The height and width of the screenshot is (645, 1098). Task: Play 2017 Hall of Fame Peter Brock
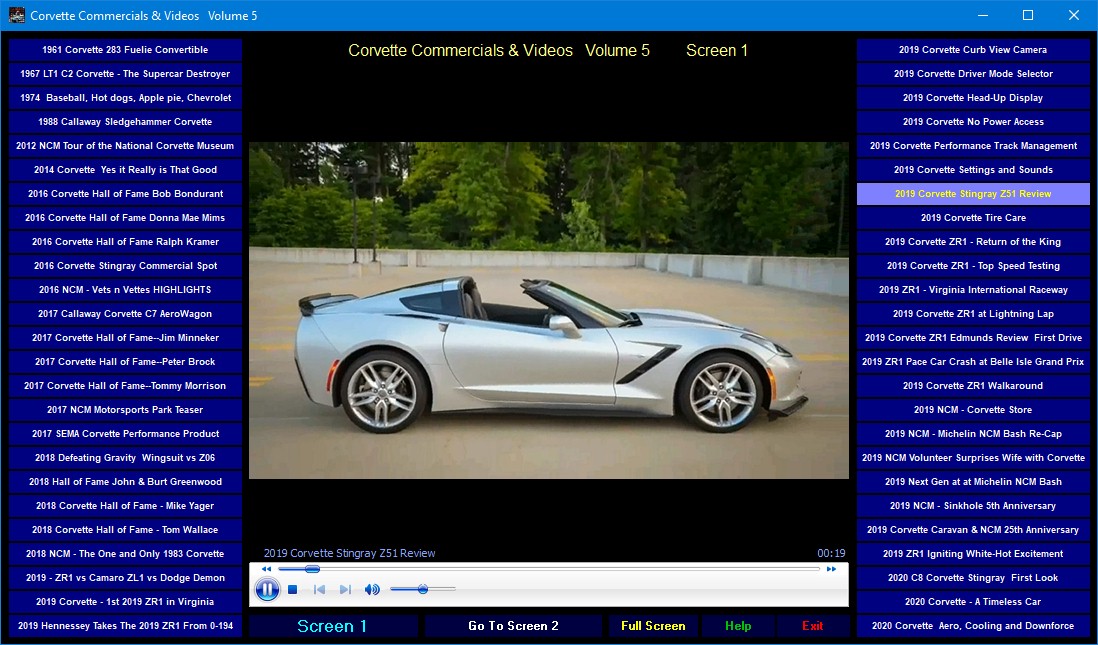pyautogui.click(x=125, y=362)
